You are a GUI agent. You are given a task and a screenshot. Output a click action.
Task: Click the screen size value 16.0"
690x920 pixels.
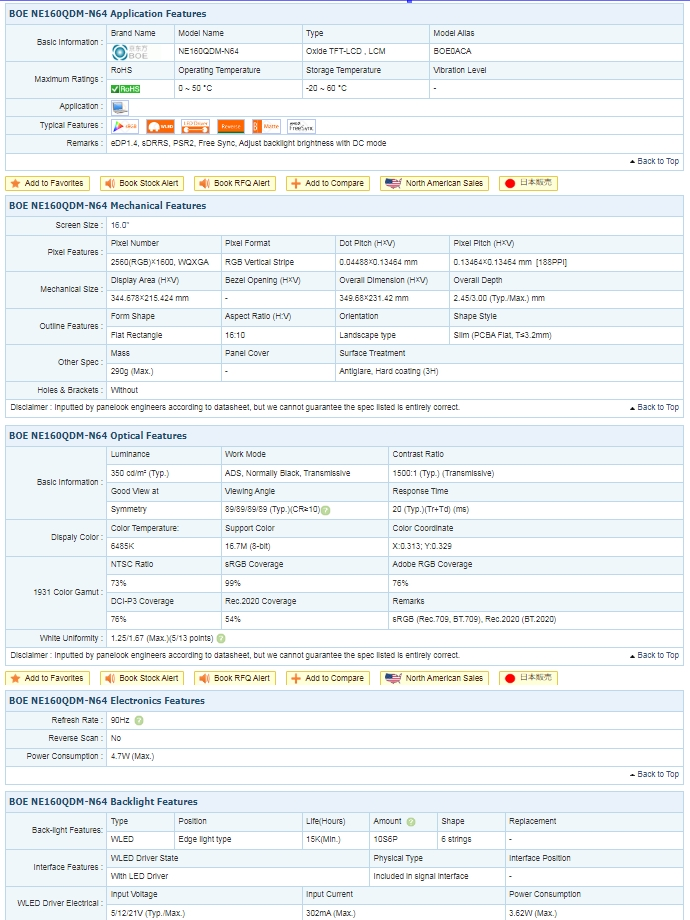(120, 225)
